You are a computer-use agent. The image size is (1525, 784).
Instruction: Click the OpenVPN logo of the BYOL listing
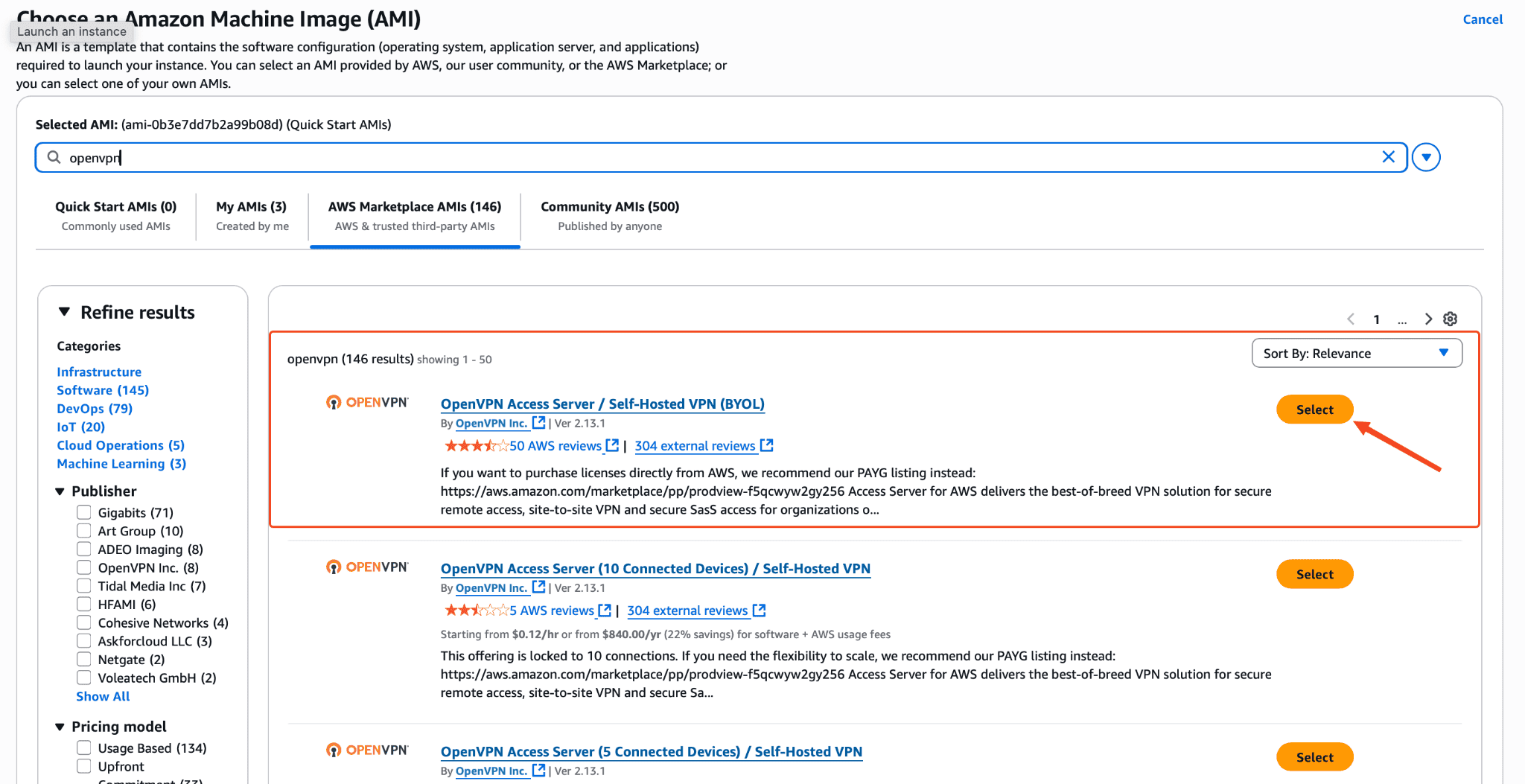point(367,403)
